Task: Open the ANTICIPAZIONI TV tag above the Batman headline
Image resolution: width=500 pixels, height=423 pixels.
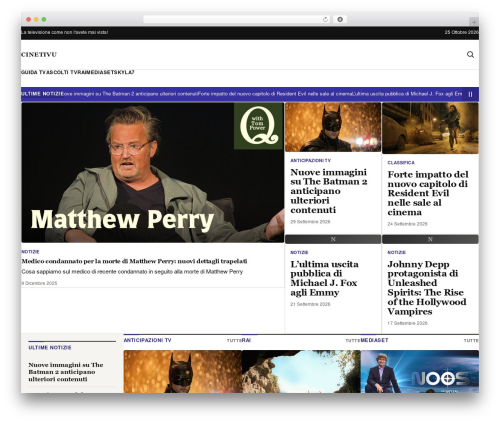Action: pyautogui.click(x=310, y=161)
